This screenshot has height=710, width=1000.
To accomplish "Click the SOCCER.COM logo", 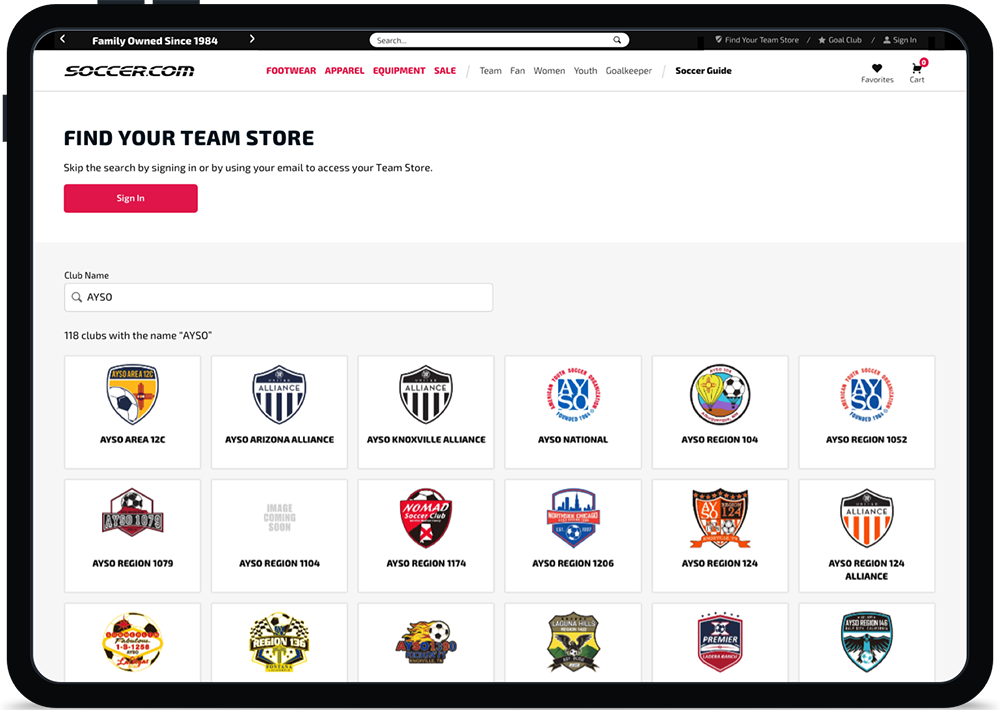I will [129, 71].
